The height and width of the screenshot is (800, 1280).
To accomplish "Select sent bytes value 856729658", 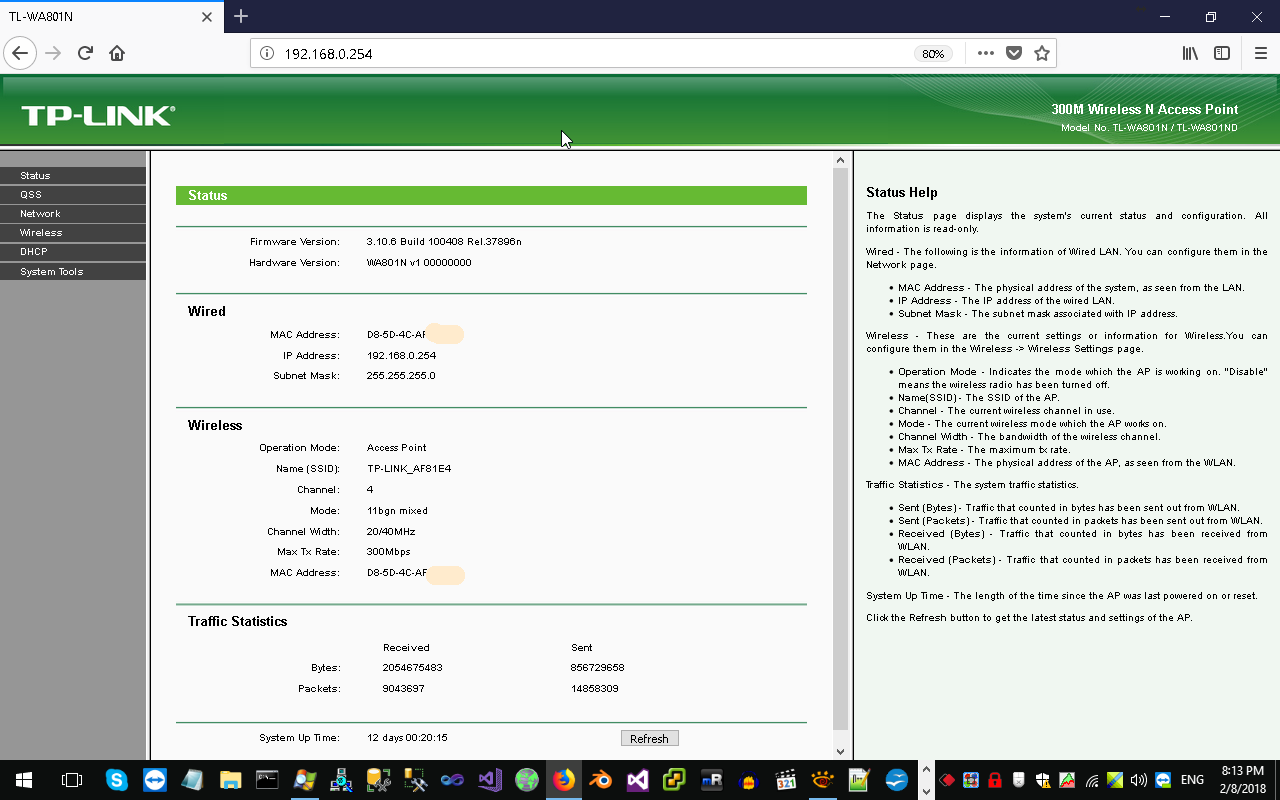I will point(597,668).
